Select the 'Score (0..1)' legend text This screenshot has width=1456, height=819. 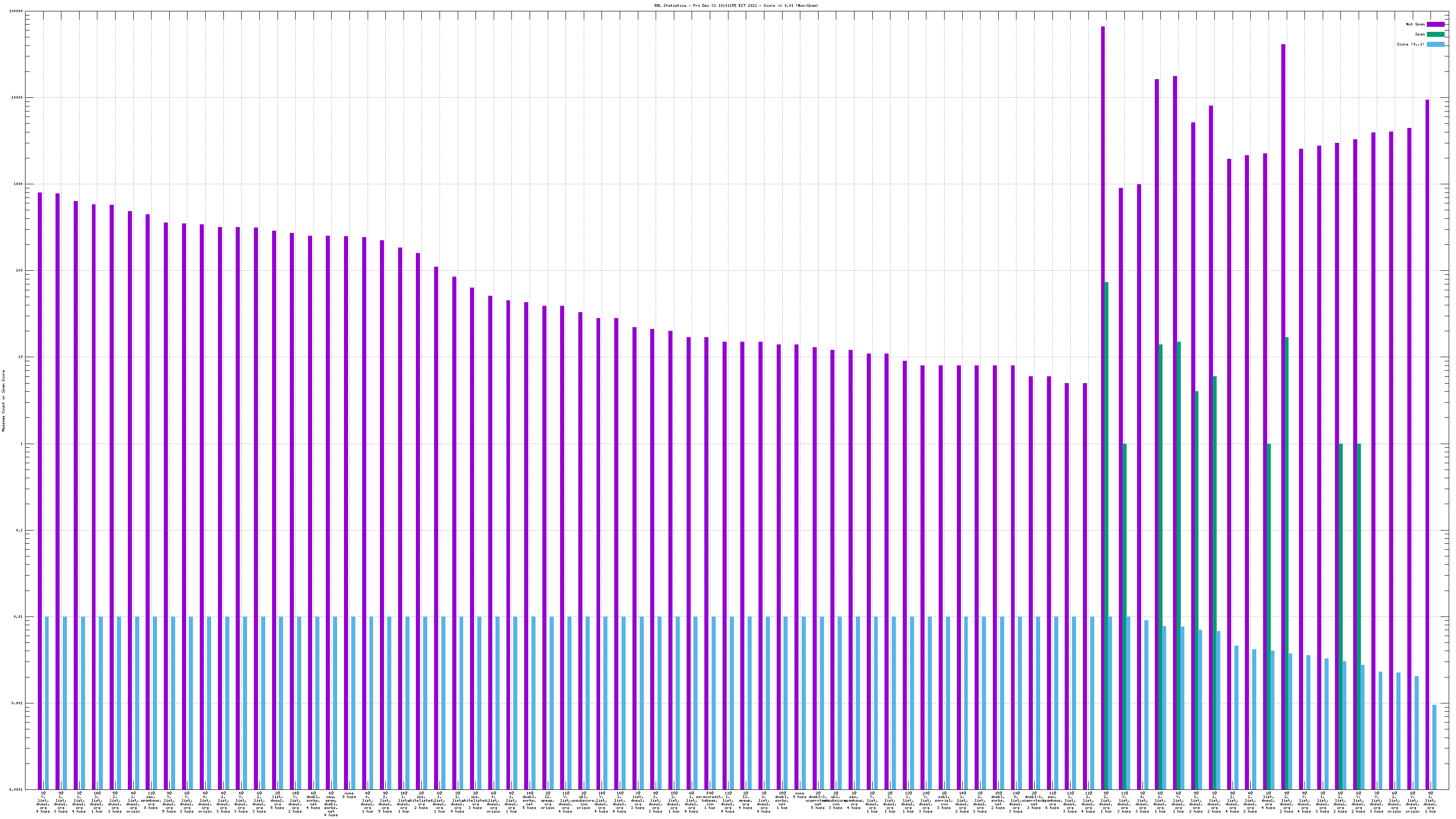tap(1410, 44)
